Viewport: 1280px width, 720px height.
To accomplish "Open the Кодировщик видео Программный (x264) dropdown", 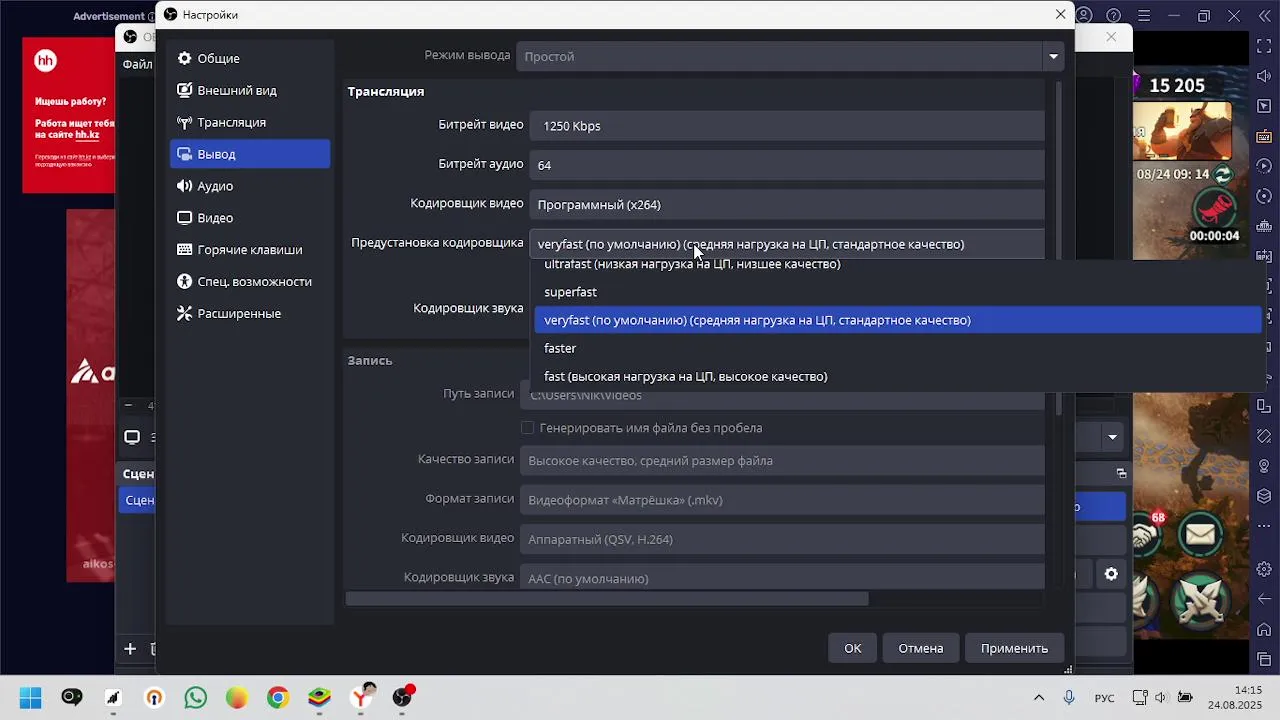I will (x=787, y=205).
